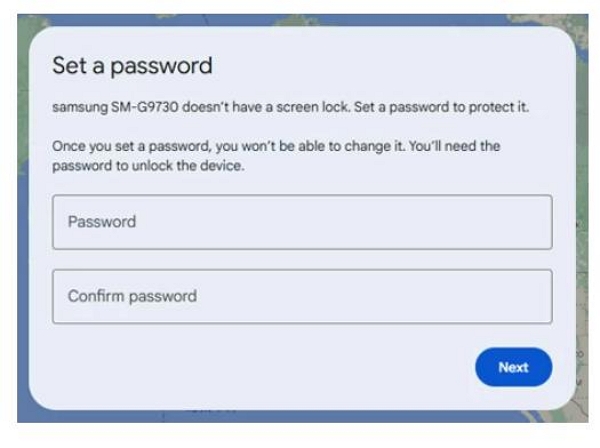The image size is (600, 448).
Task: Click the "Once you set a password" line
Action: 120,147
